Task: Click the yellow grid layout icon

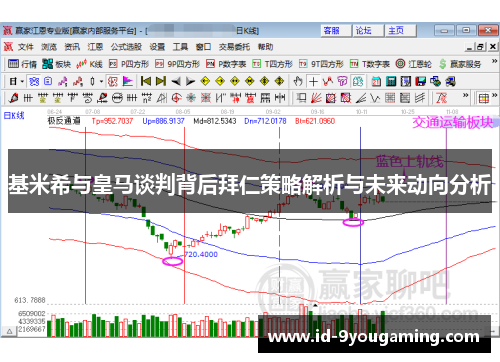Action: pos(484,98)
